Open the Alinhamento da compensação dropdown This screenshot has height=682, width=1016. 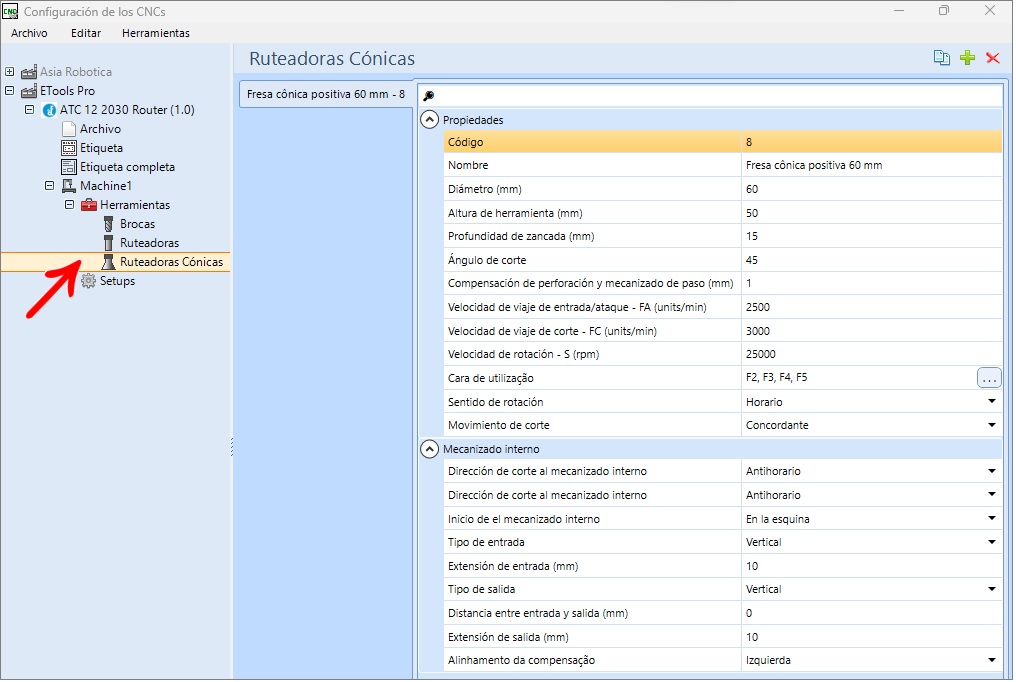tap(991, 661)
